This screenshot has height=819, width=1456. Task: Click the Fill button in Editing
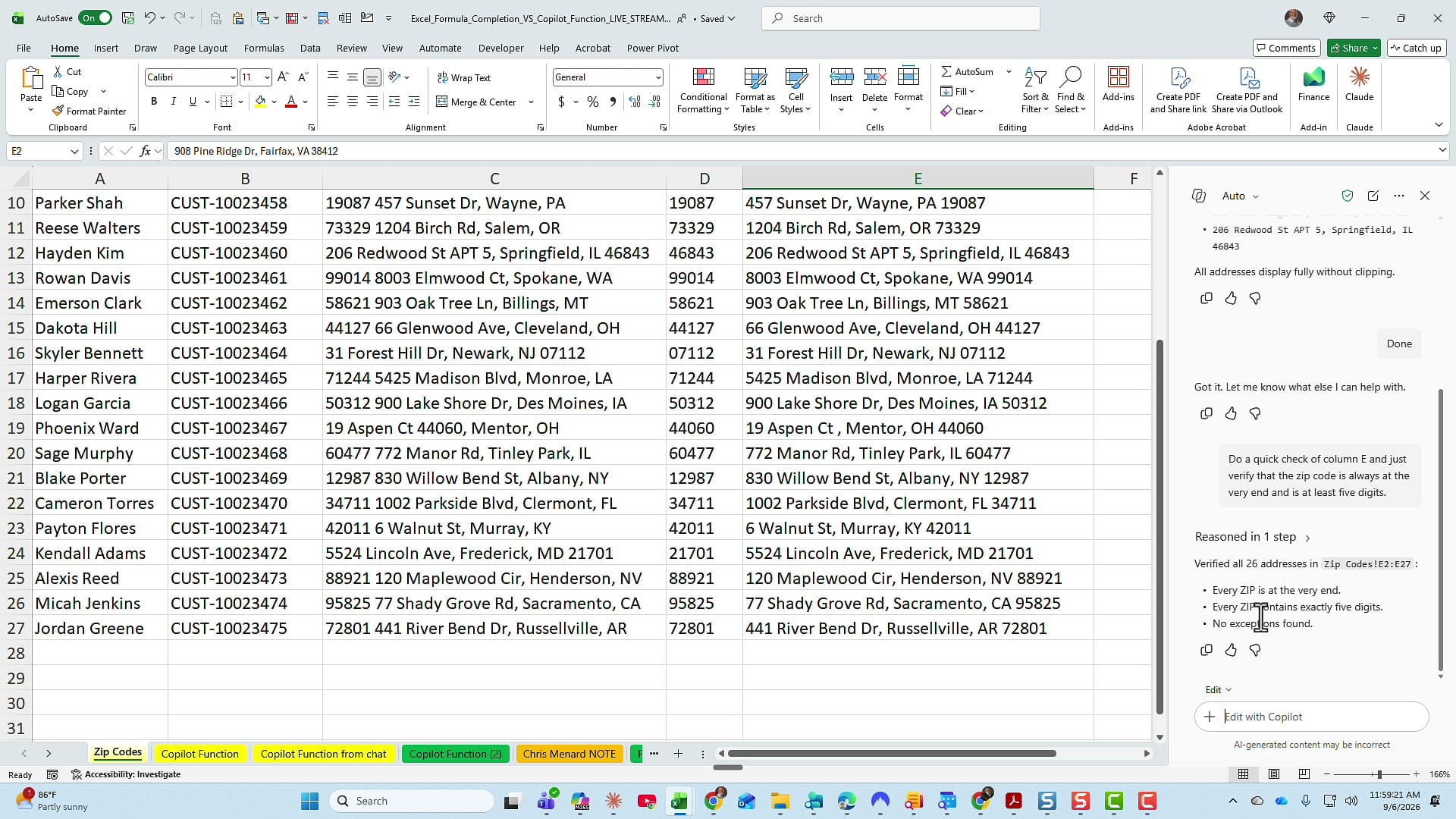(958, 91)
